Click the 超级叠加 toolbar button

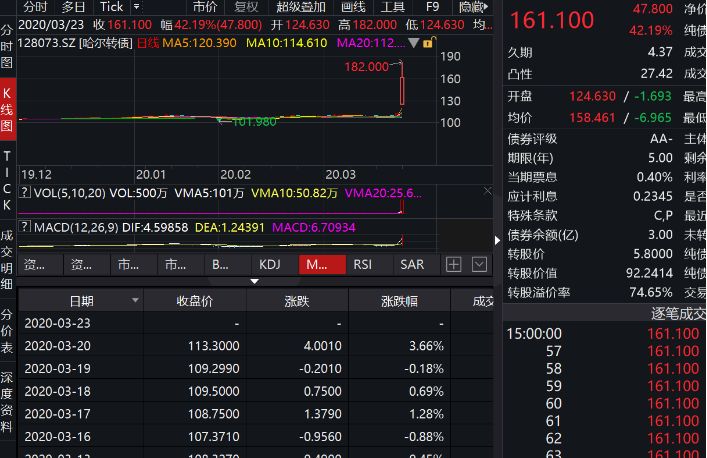point(301,7)
